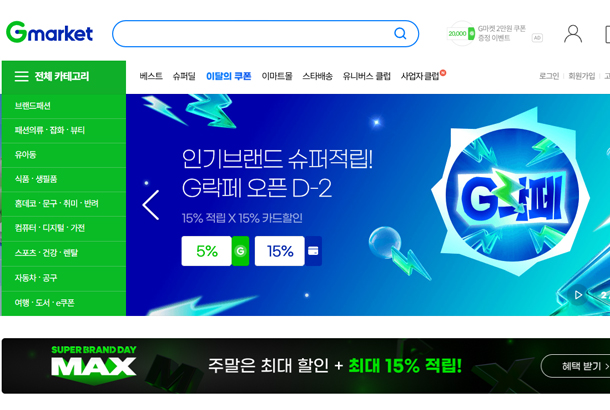This screenshot has height=410, width=610.
Task: Click the card discount badge icon
Action: click(313, 251)
